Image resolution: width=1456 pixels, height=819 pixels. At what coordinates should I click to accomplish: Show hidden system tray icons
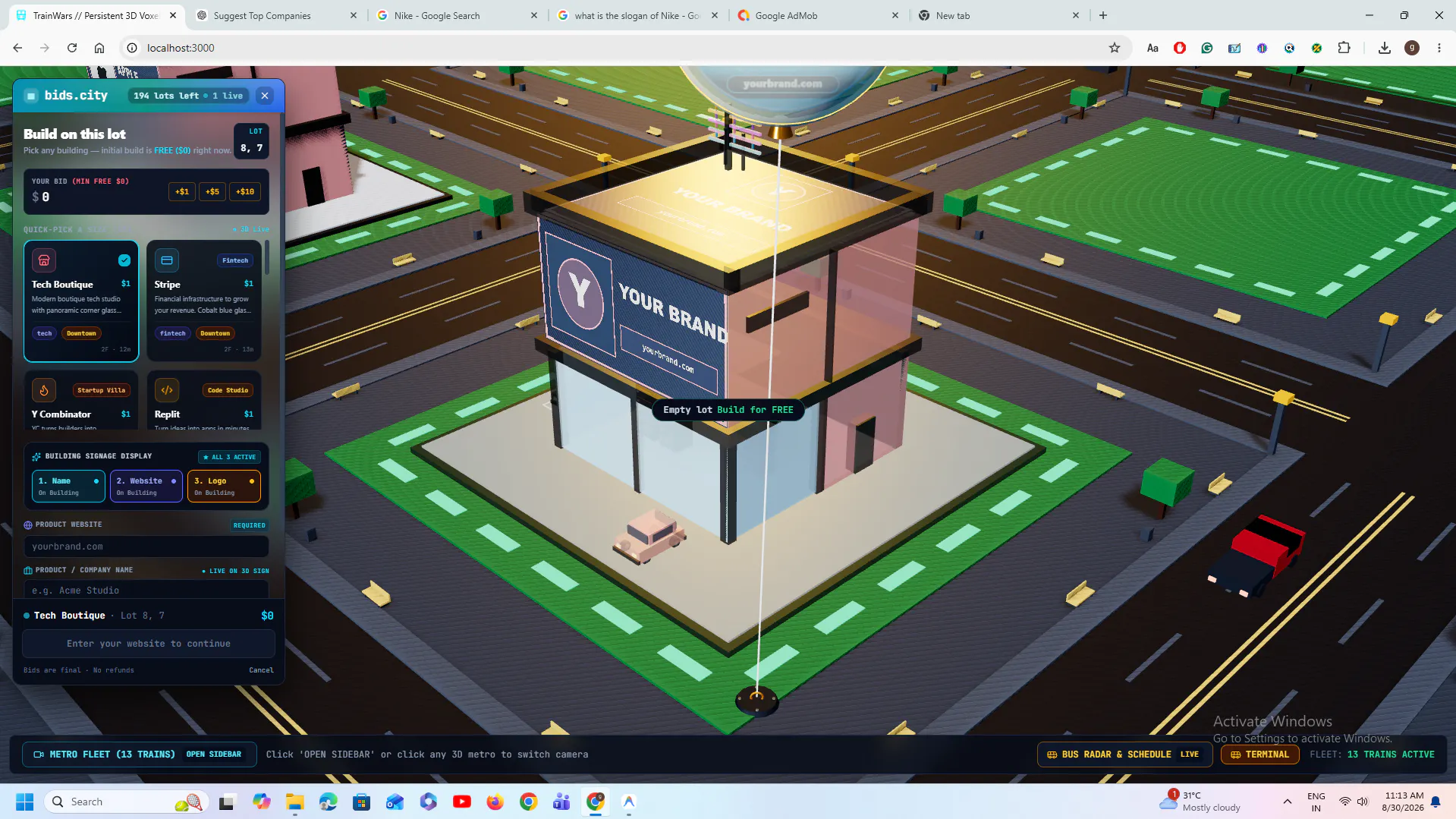pos(1287,802)
